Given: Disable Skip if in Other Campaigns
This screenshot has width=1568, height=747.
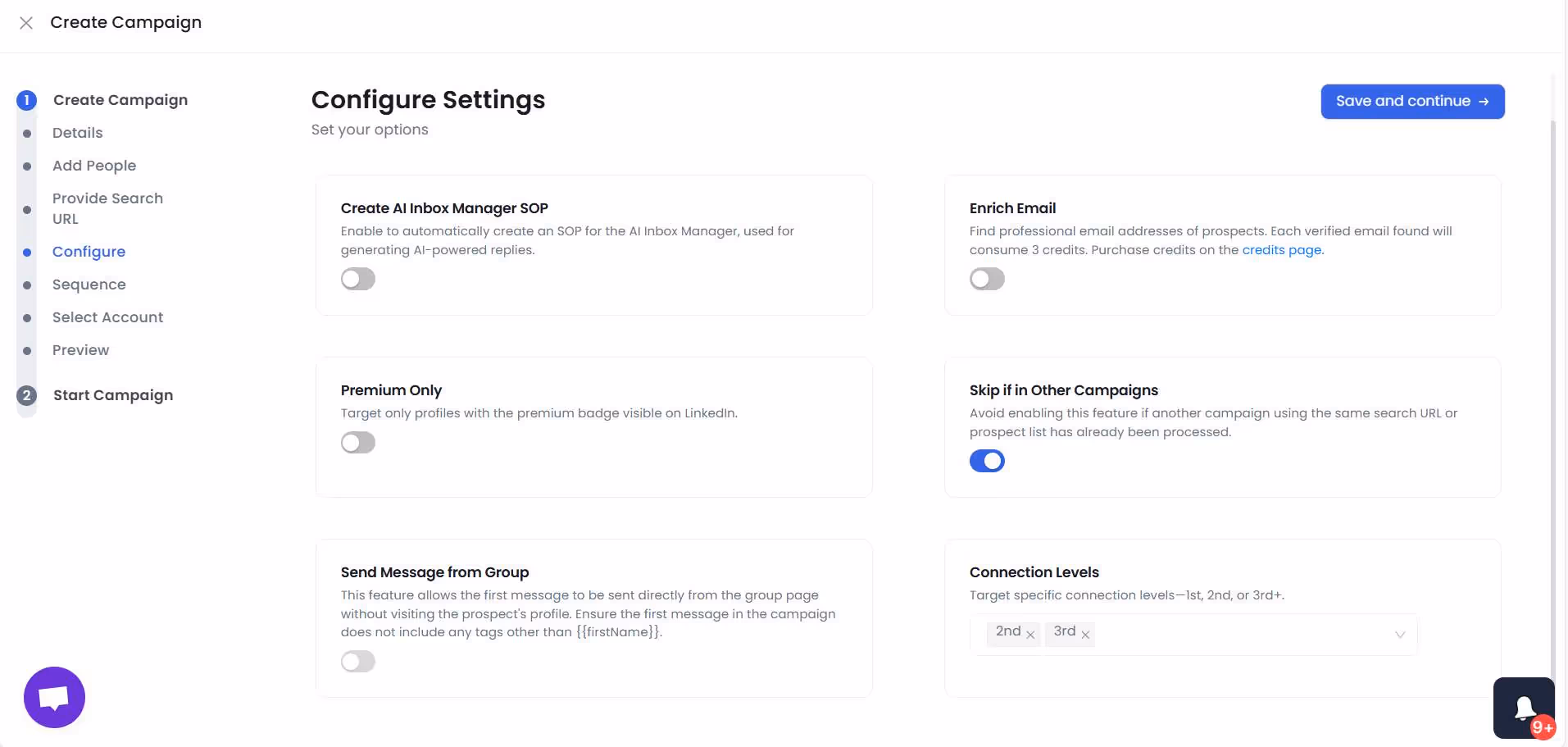Looking at the screenshot, I should (987, 461).
